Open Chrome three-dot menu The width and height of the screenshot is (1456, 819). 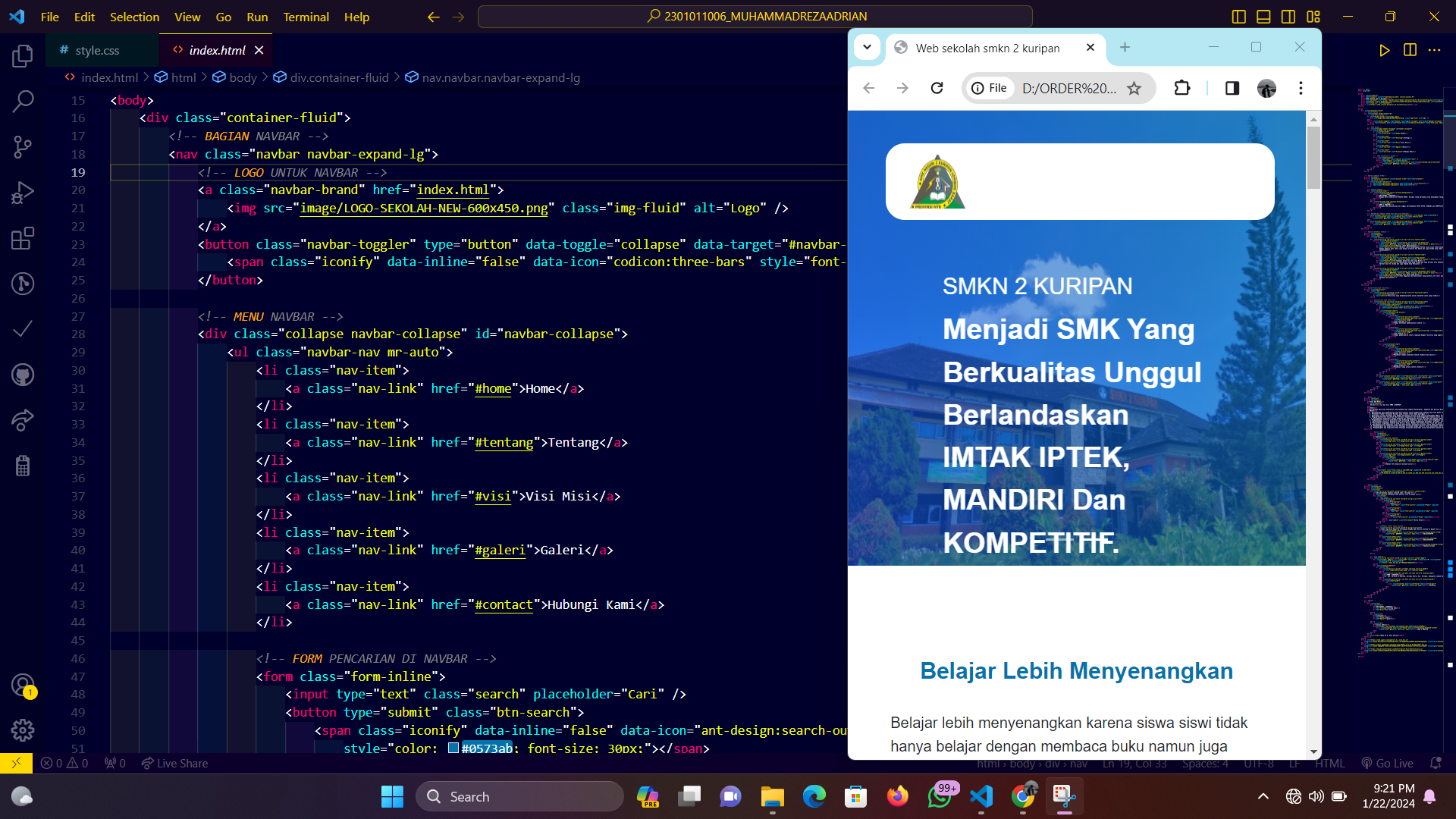coord(1301,89)
